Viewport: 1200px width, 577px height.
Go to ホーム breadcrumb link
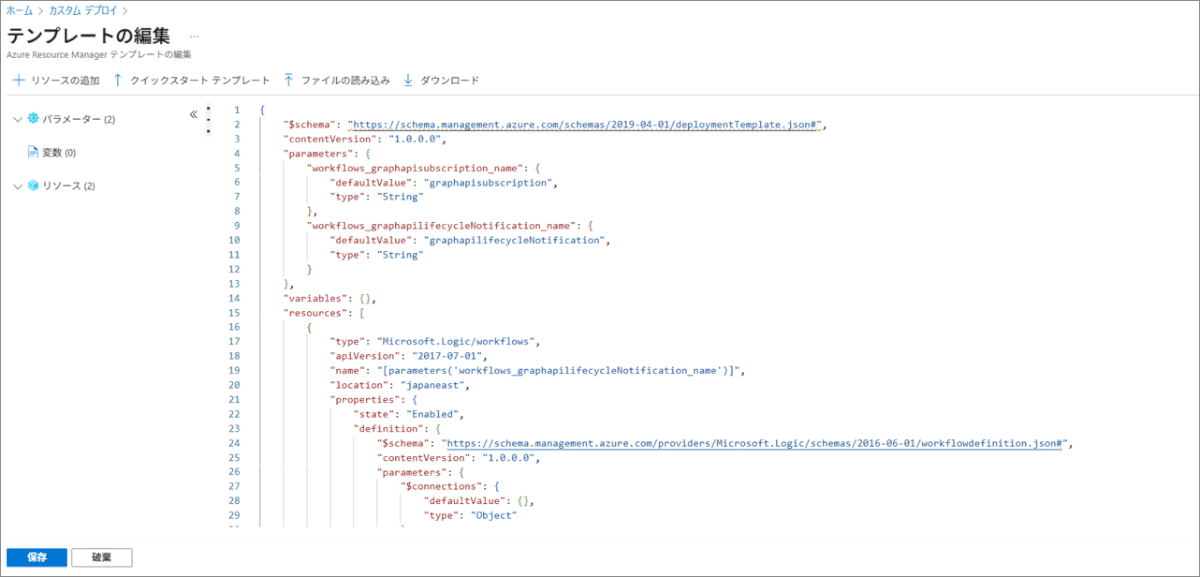(x=18, y=11)
